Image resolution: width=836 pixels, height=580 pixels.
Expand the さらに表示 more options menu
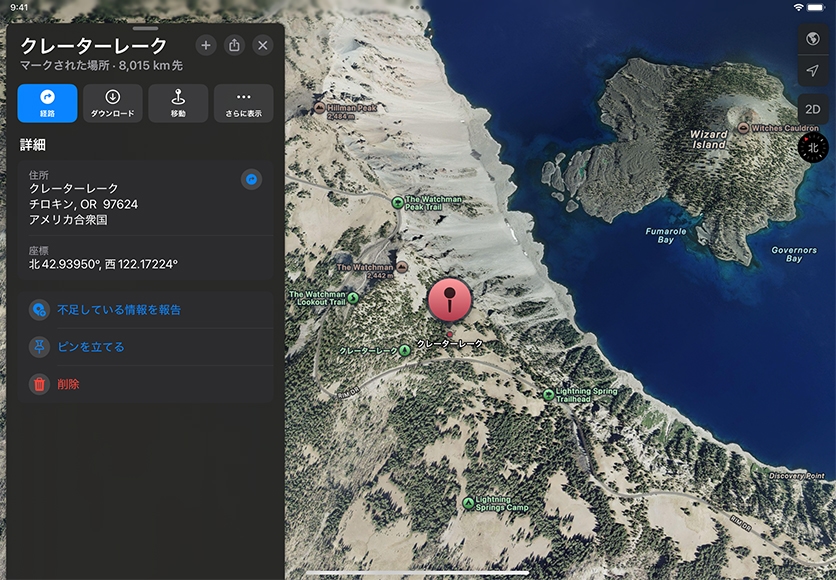point(243,103)
